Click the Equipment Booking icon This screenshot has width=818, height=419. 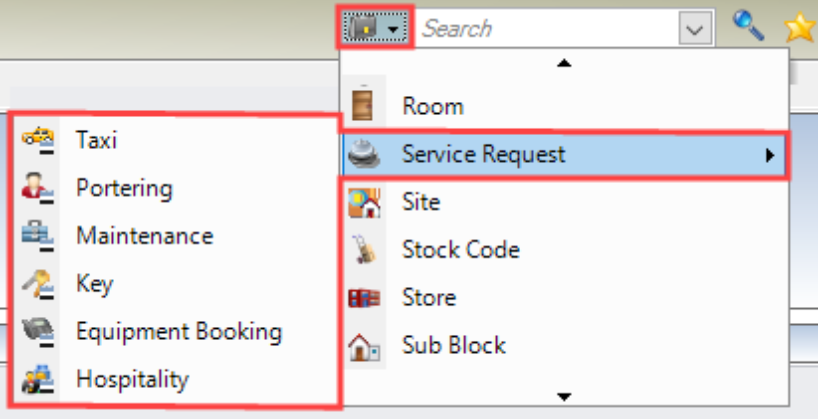click(38, 332)
